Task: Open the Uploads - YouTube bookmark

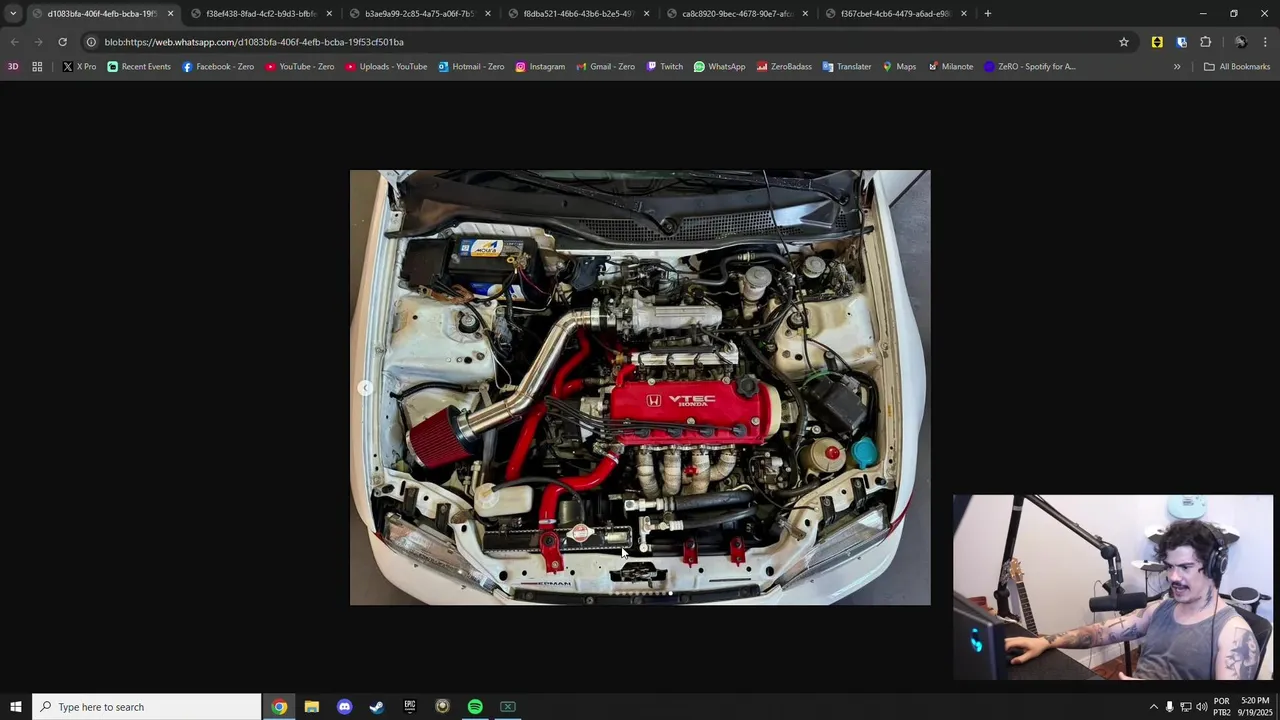Action: (386, 67)
